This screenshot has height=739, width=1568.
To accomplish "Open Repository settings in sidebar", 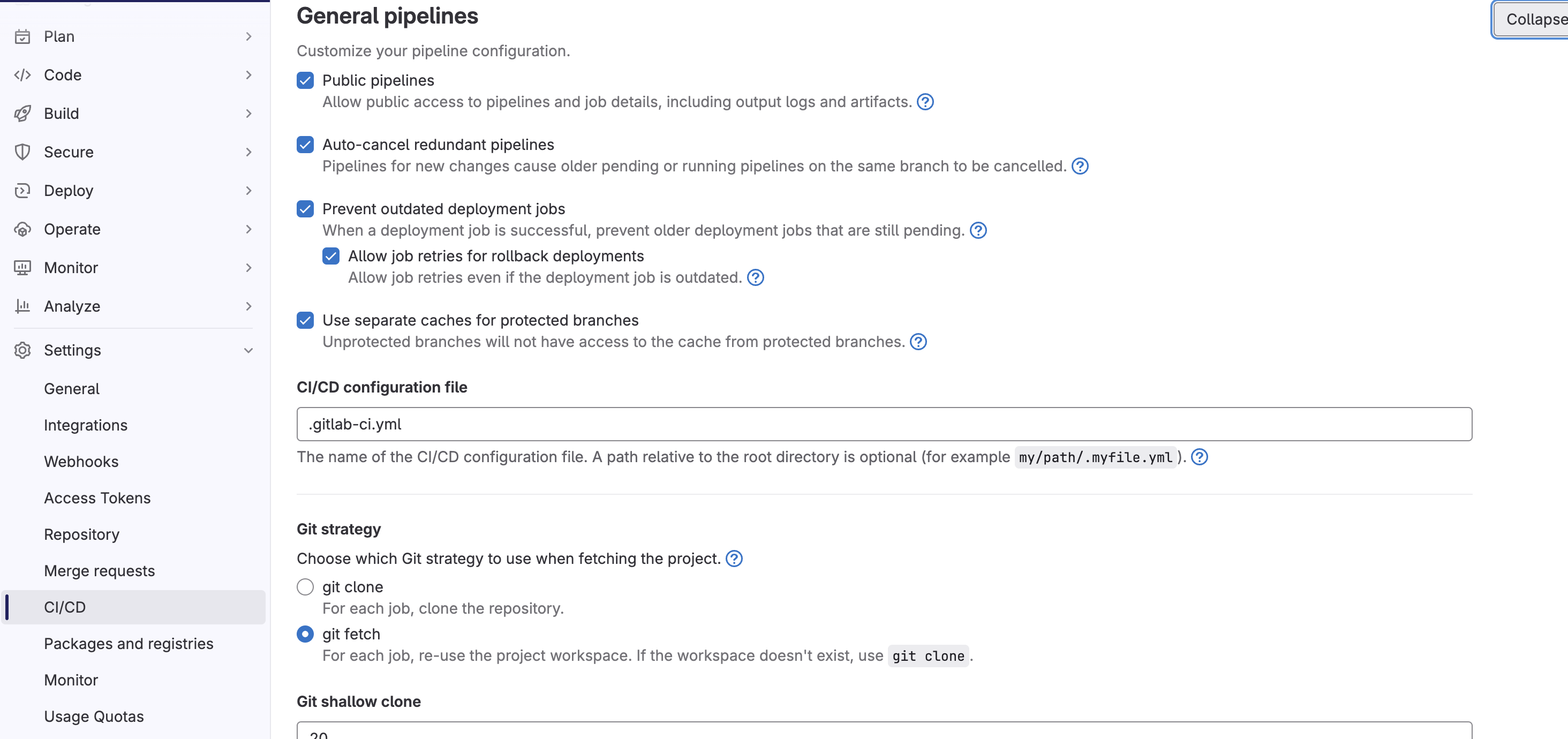I will pos(81,534).
